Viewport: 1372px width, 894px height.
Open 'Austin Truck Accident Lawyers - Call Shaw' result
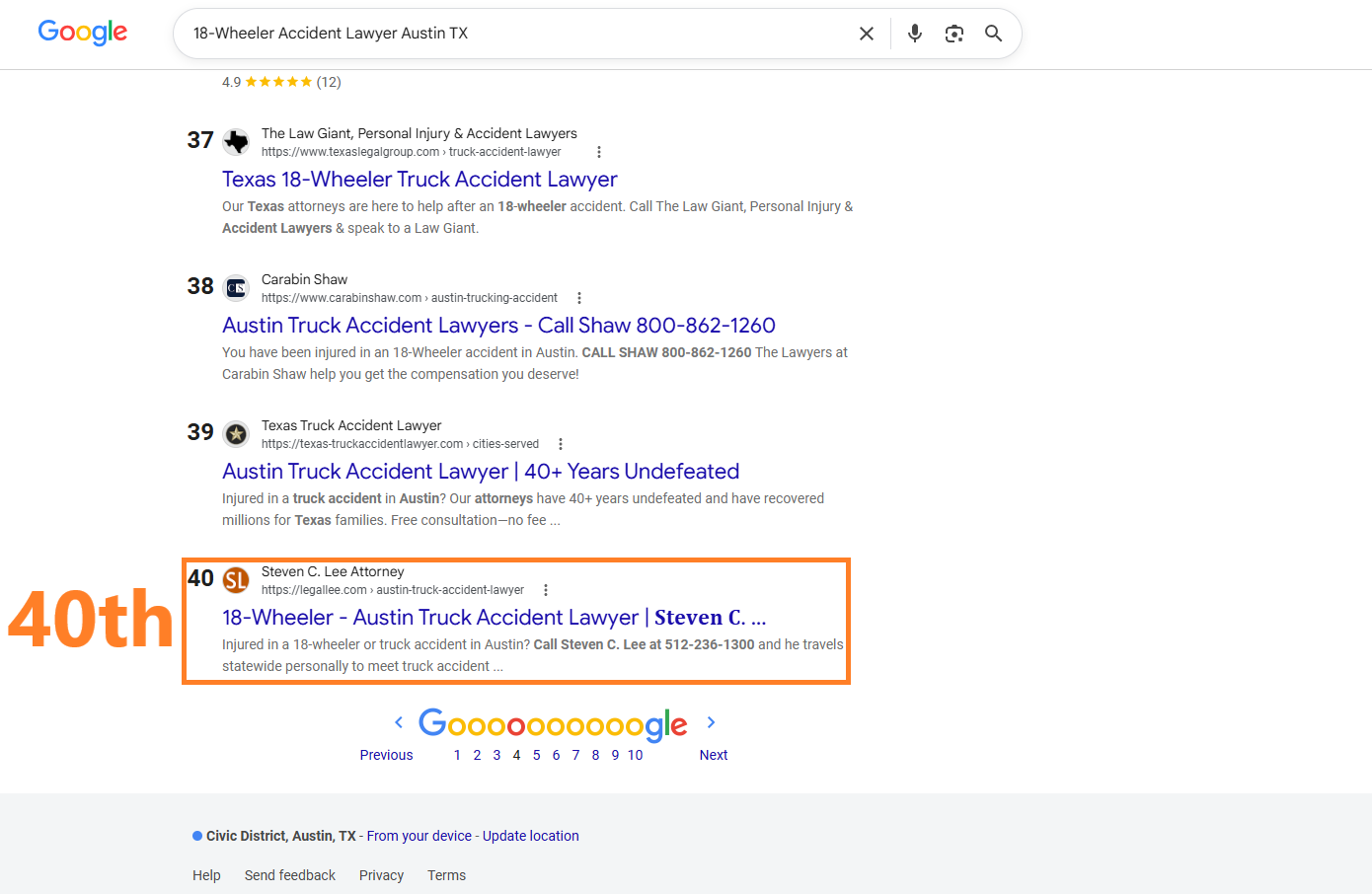pos(498,326)
